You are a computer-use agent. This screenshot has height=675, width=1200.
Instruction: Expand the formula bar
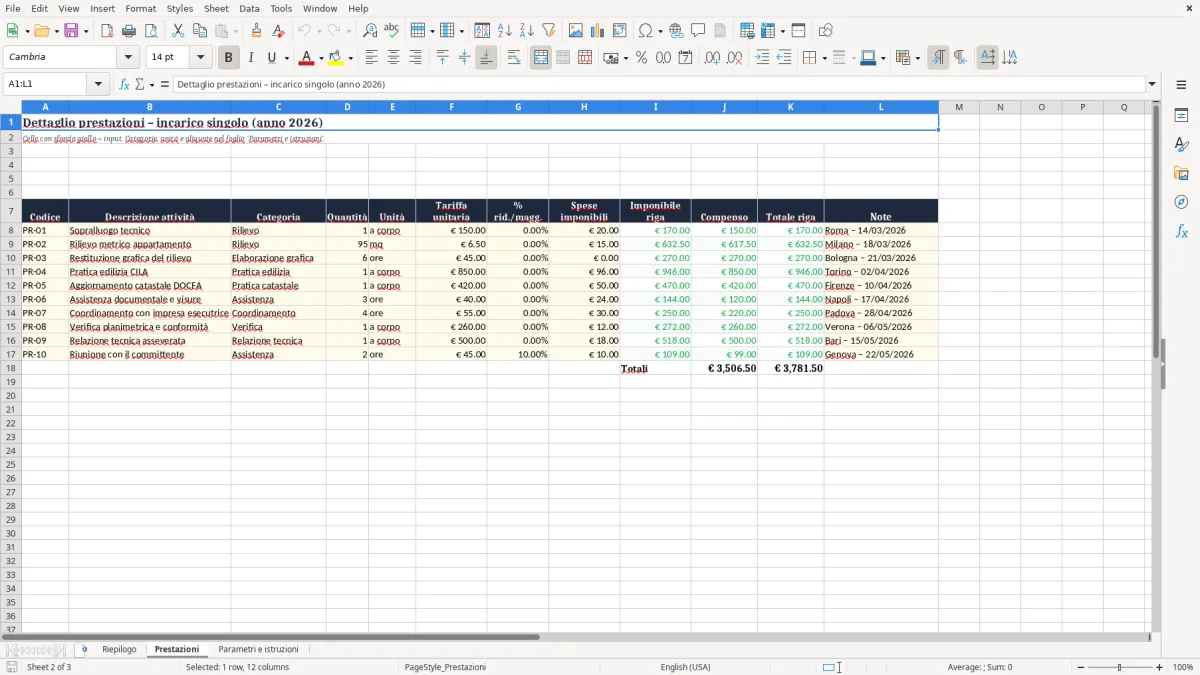click(x=1152, y=84)
